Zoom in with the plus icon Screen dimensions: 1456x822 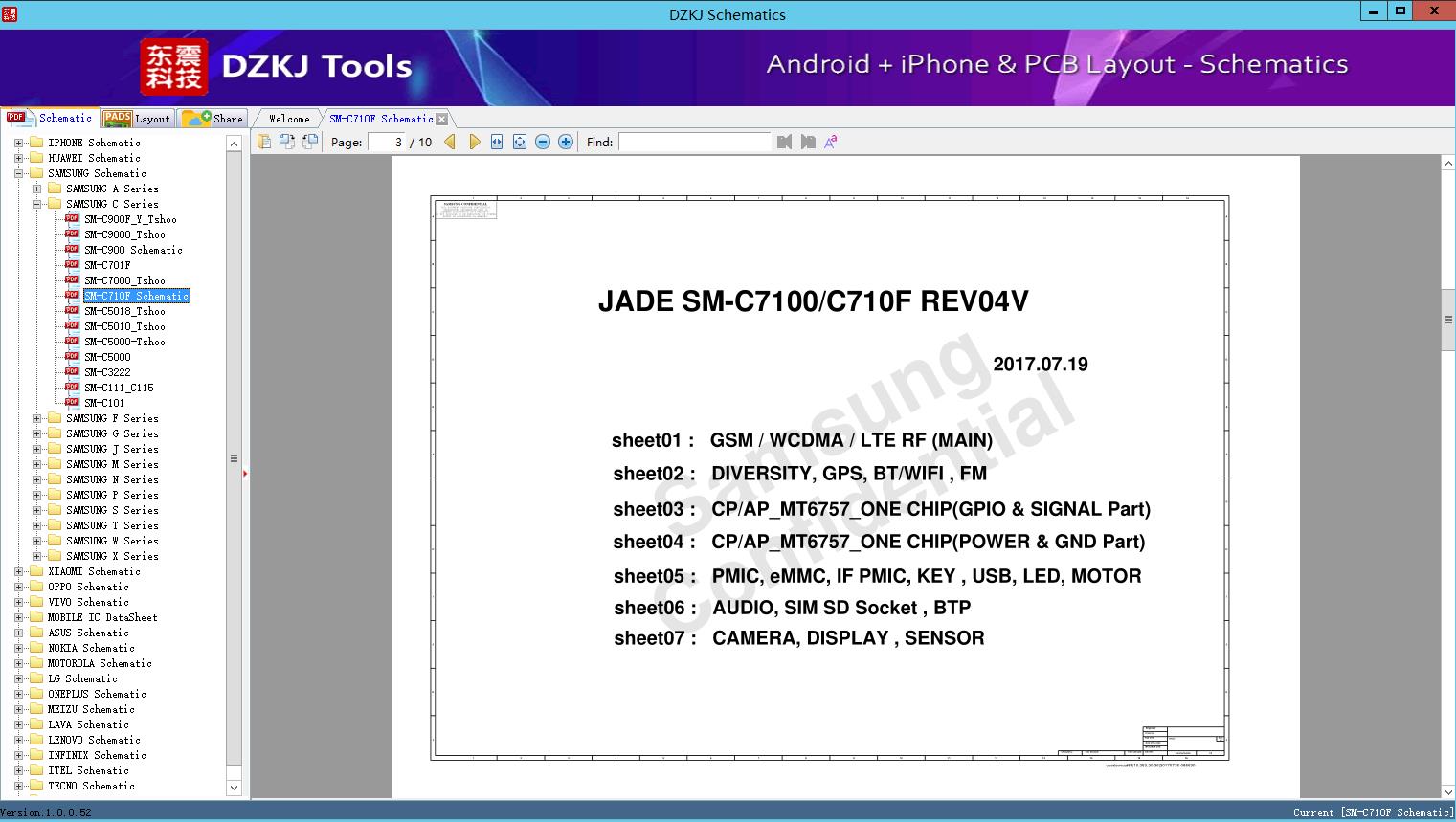pos(566,142)
